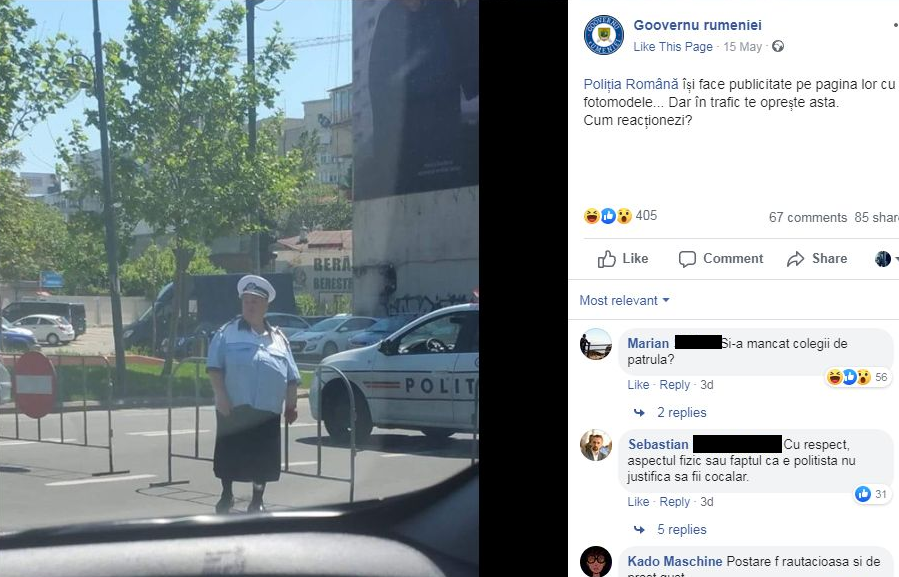This screenshot has height=577, width=899.
Task: Open the acting-as profile selector dropdown
Action: (886, 259)
